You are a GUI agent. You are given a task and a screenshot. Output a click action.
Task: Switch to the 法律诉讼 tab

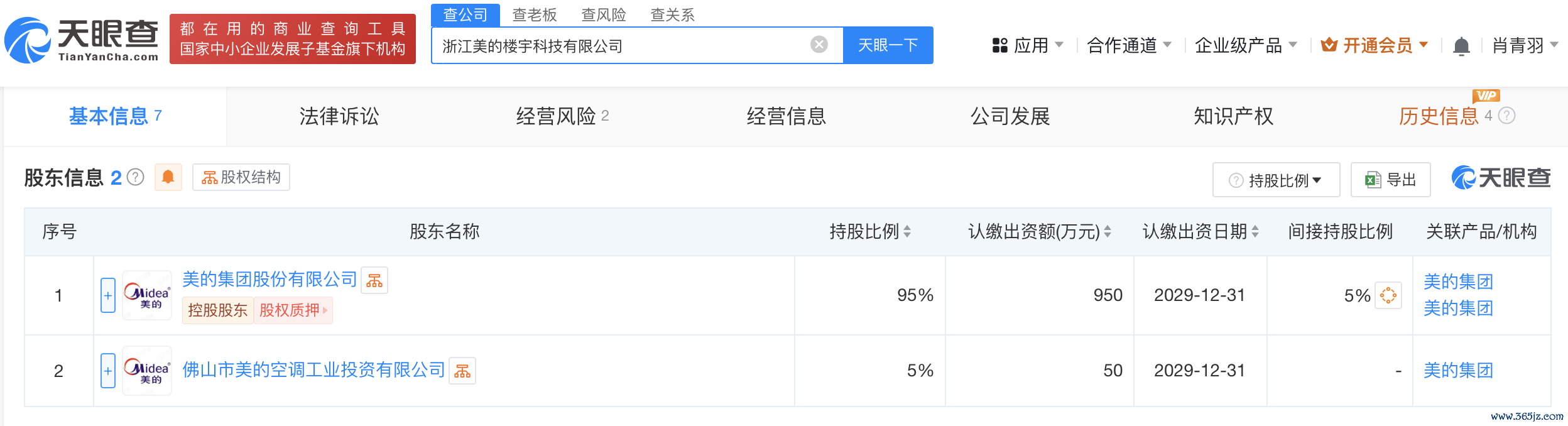(x=339, y=116)
